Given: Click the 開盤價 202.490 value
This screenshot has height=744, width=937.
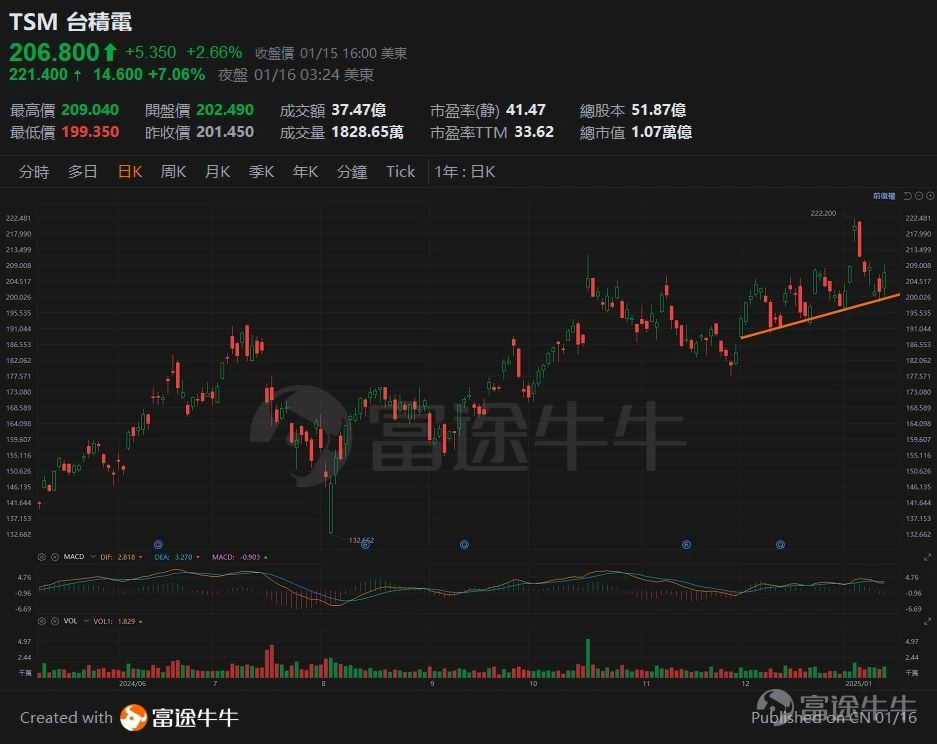Looking at the screenshot, I should [x=225, y=110].
